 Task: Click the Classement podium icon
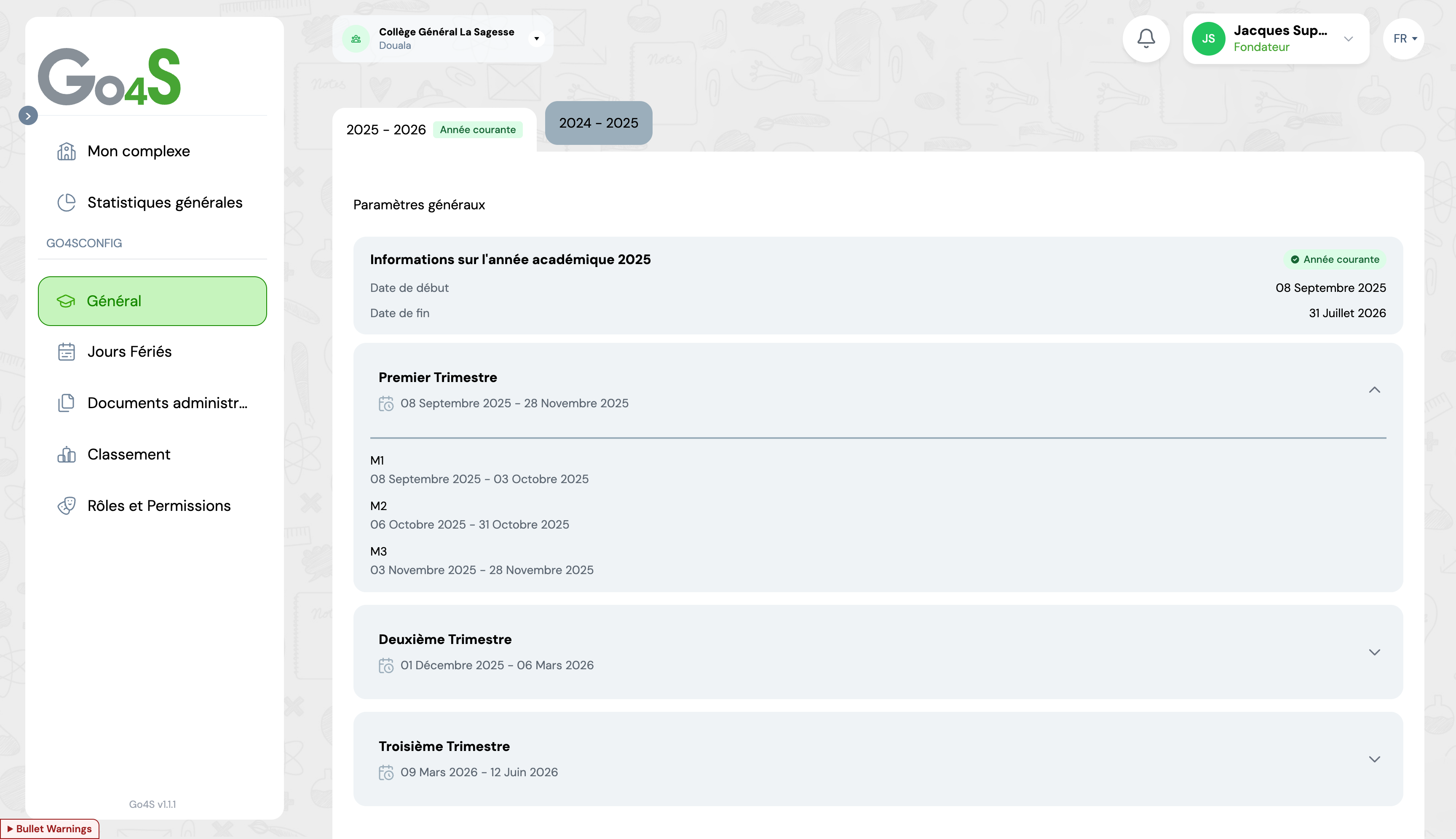[x=66, y=454]
